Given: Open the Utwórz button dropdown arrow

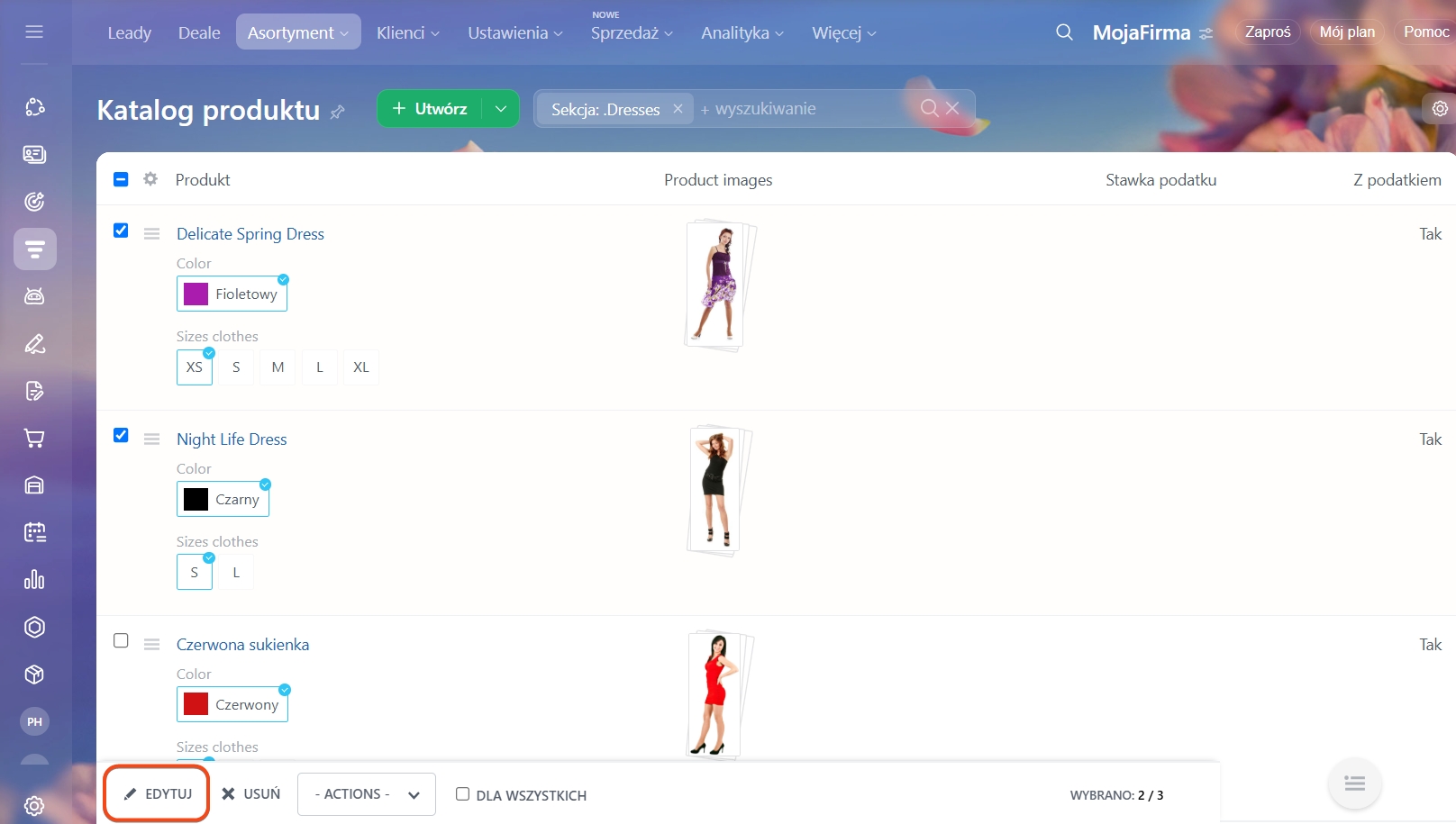Looking at the screenshot, I should point(501,109).
